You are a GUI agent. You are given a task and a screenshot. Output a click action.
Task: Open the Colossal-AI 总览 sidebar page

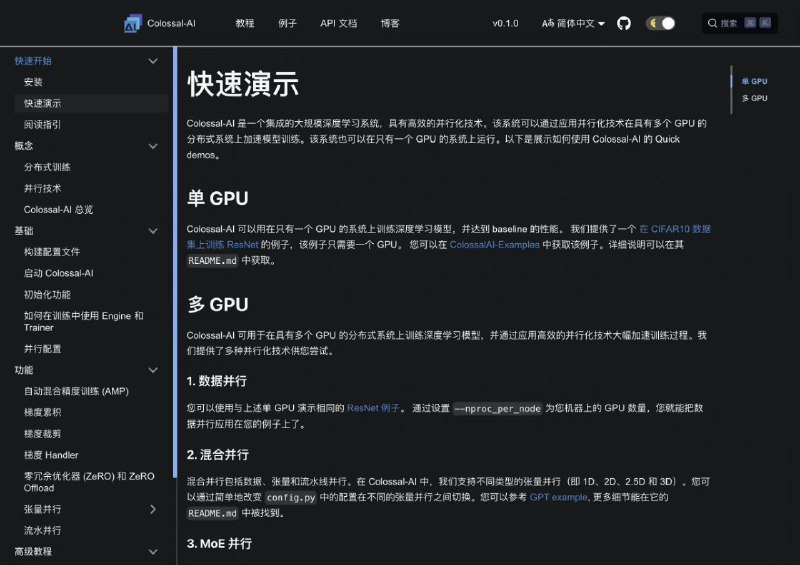click(x=58, y=210)
